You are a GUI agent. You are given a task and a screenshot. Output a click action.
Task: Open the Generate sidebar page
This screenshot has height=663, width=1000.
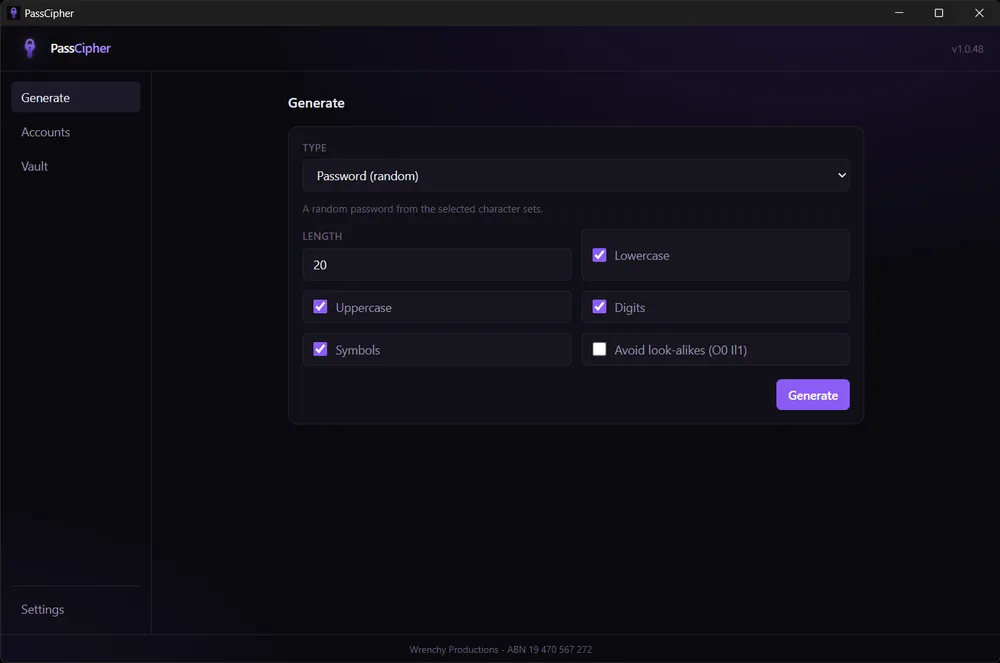click(75, 98)
